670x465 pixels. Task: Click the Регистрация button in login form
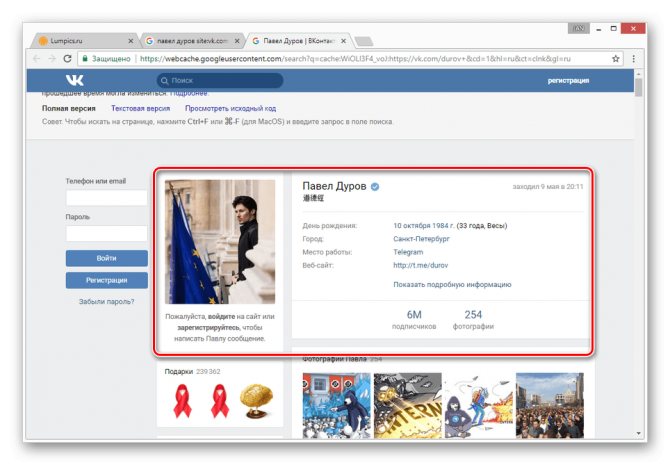pos(106,280)
